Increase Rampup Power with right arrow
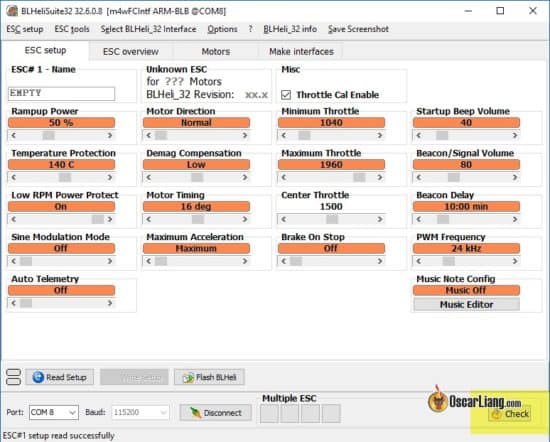This screenshot has width=550, height=442. click(110, 135)
